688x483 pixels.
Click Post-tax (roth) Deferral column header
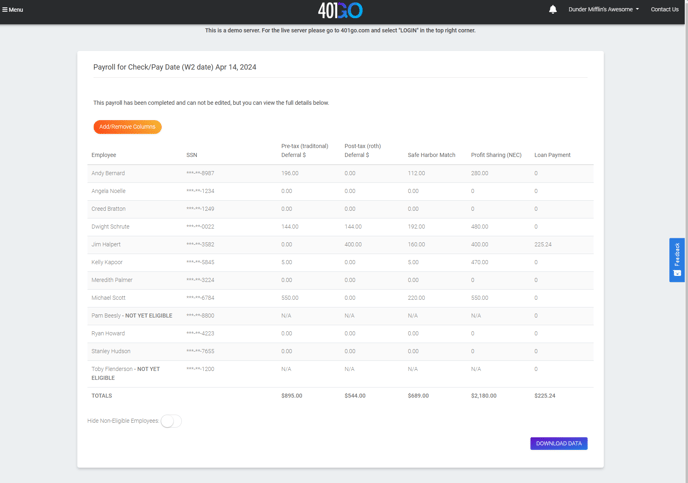[362, 151]
